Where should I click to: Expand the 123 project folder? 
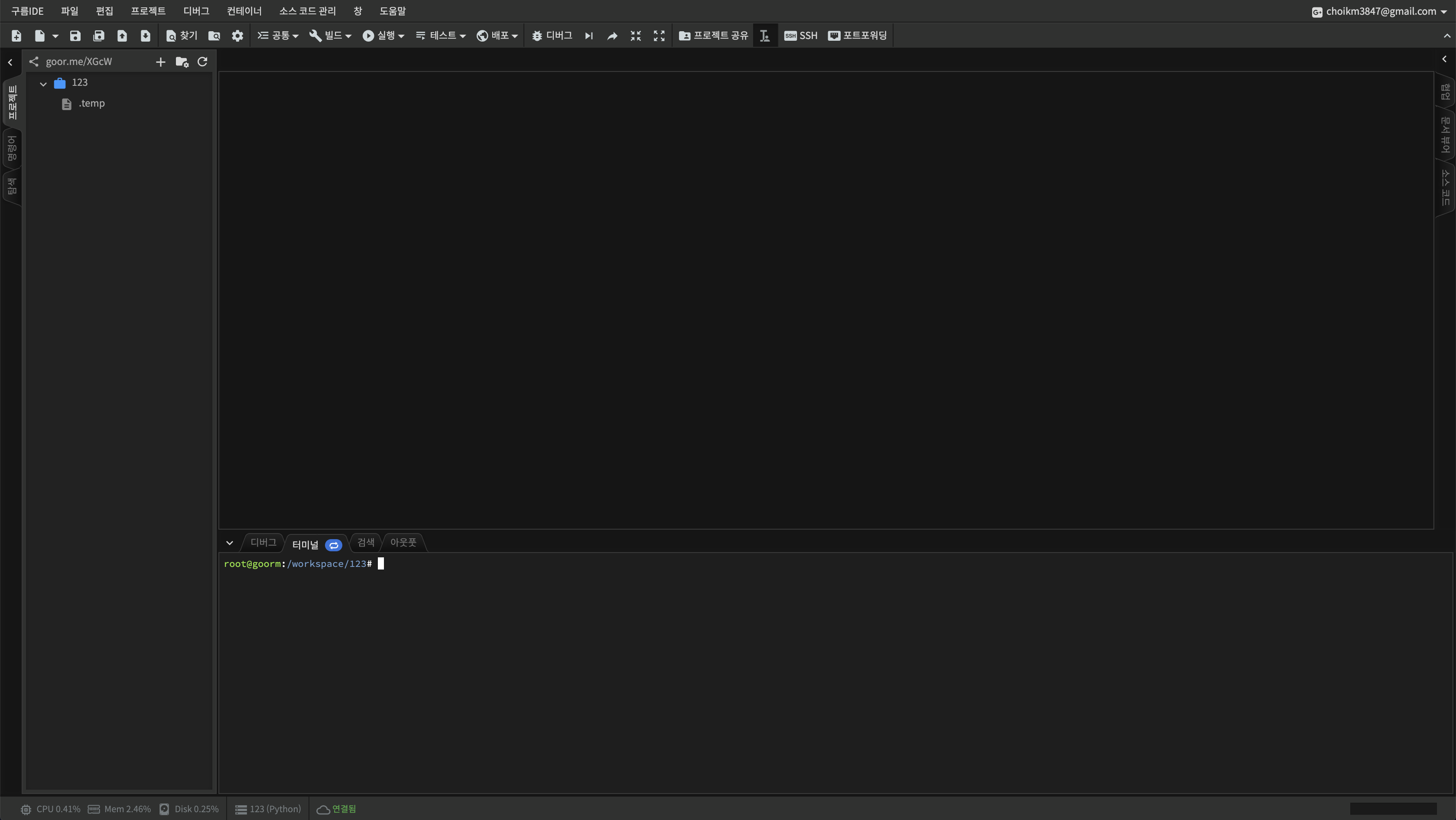pos(44,83)
